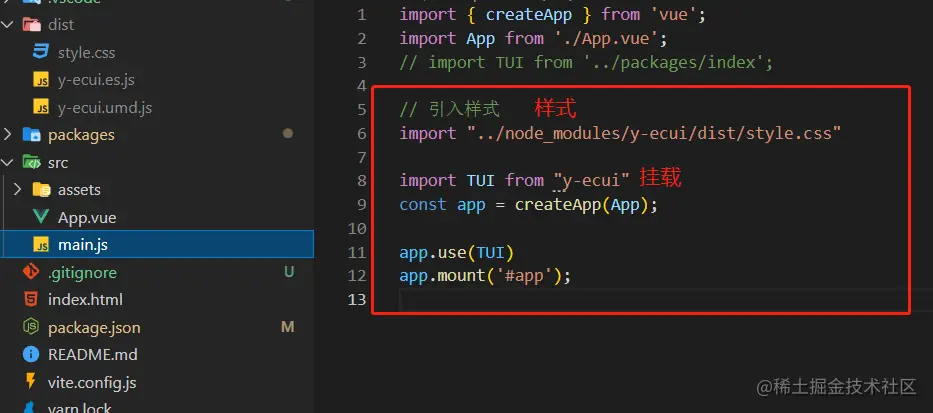This screenshot has width=933, height=413.
Task: Click the assets folder icon
Action: pos(41,190)
